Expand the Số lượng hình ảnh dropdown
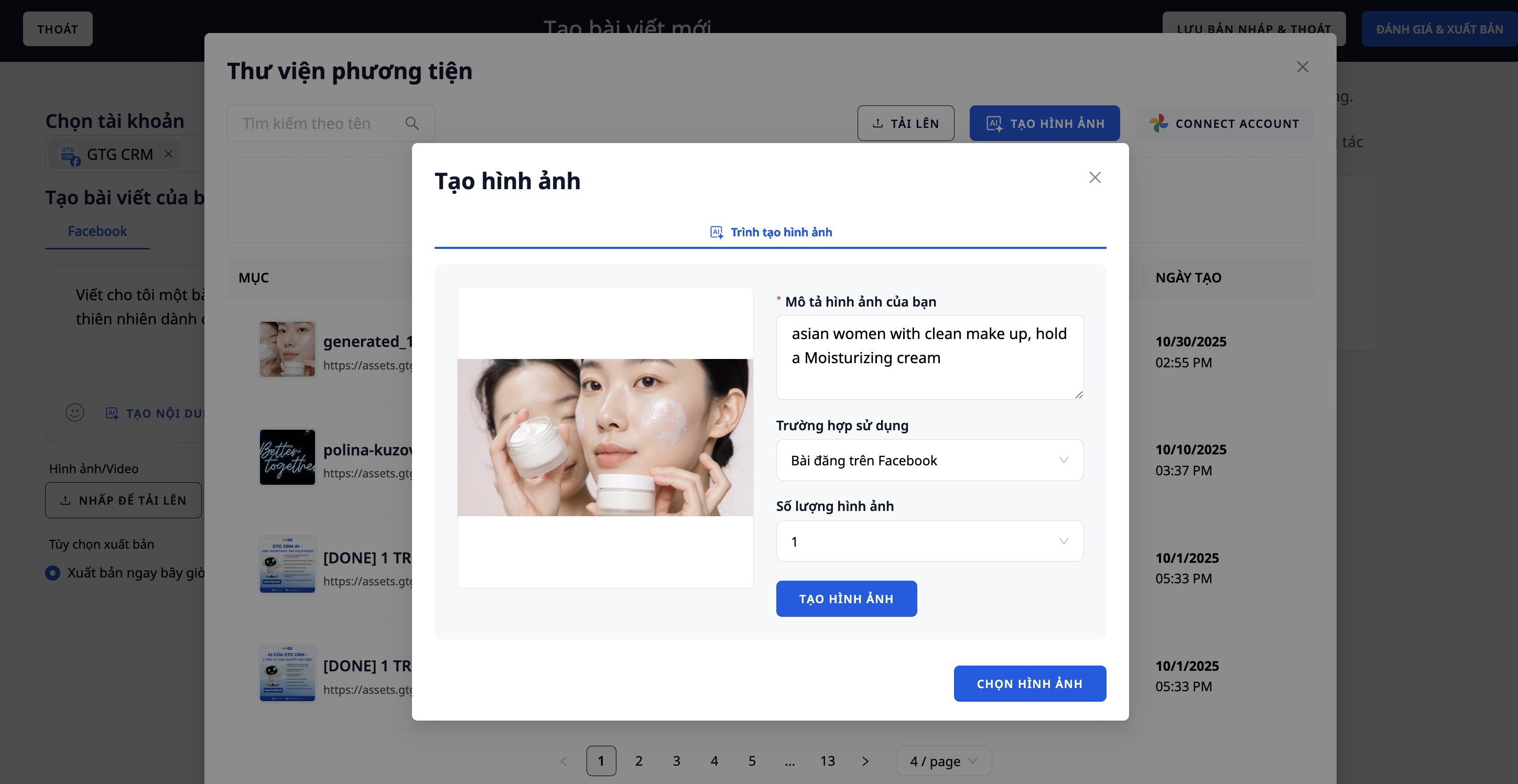Screen dimensions: 1518x784 (929, 541)
